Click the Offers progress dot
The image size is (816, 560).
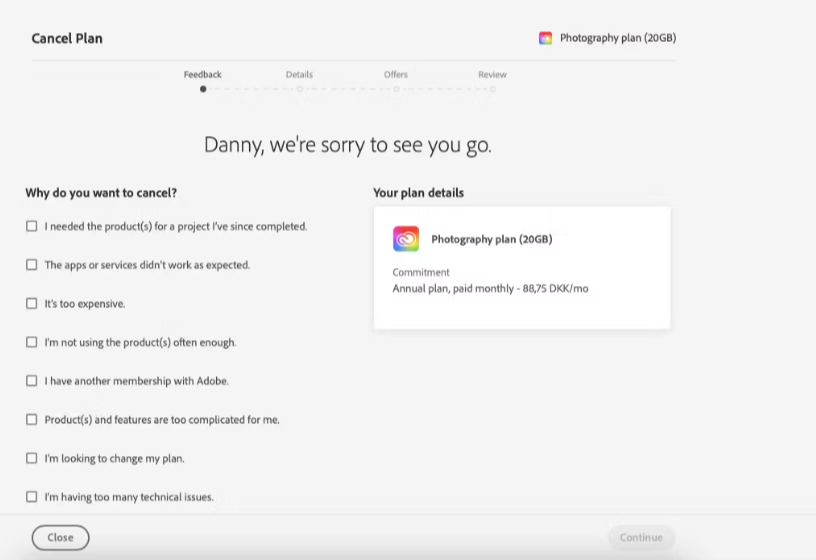[396, 89]
